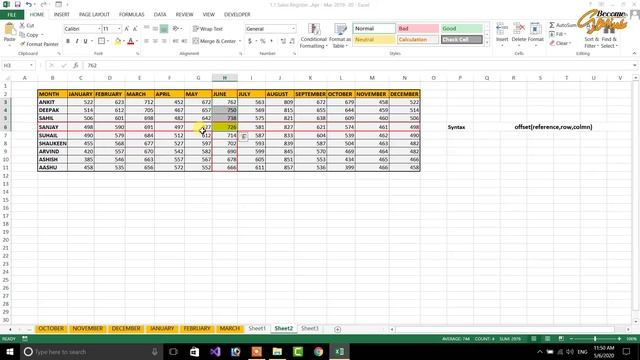Apply the Normal cell style
Screen dimensions: 640x360
374,29
